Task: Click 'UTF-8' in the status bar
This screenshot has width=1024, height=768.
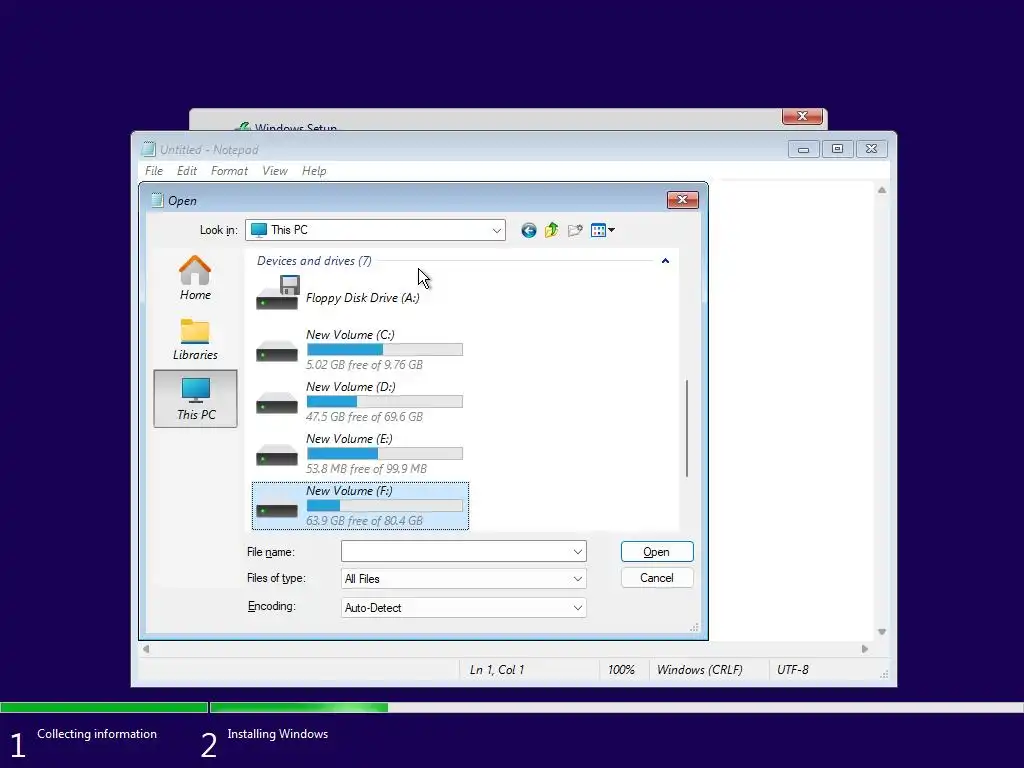Action: pyautogui.click(x=793, y=670)
